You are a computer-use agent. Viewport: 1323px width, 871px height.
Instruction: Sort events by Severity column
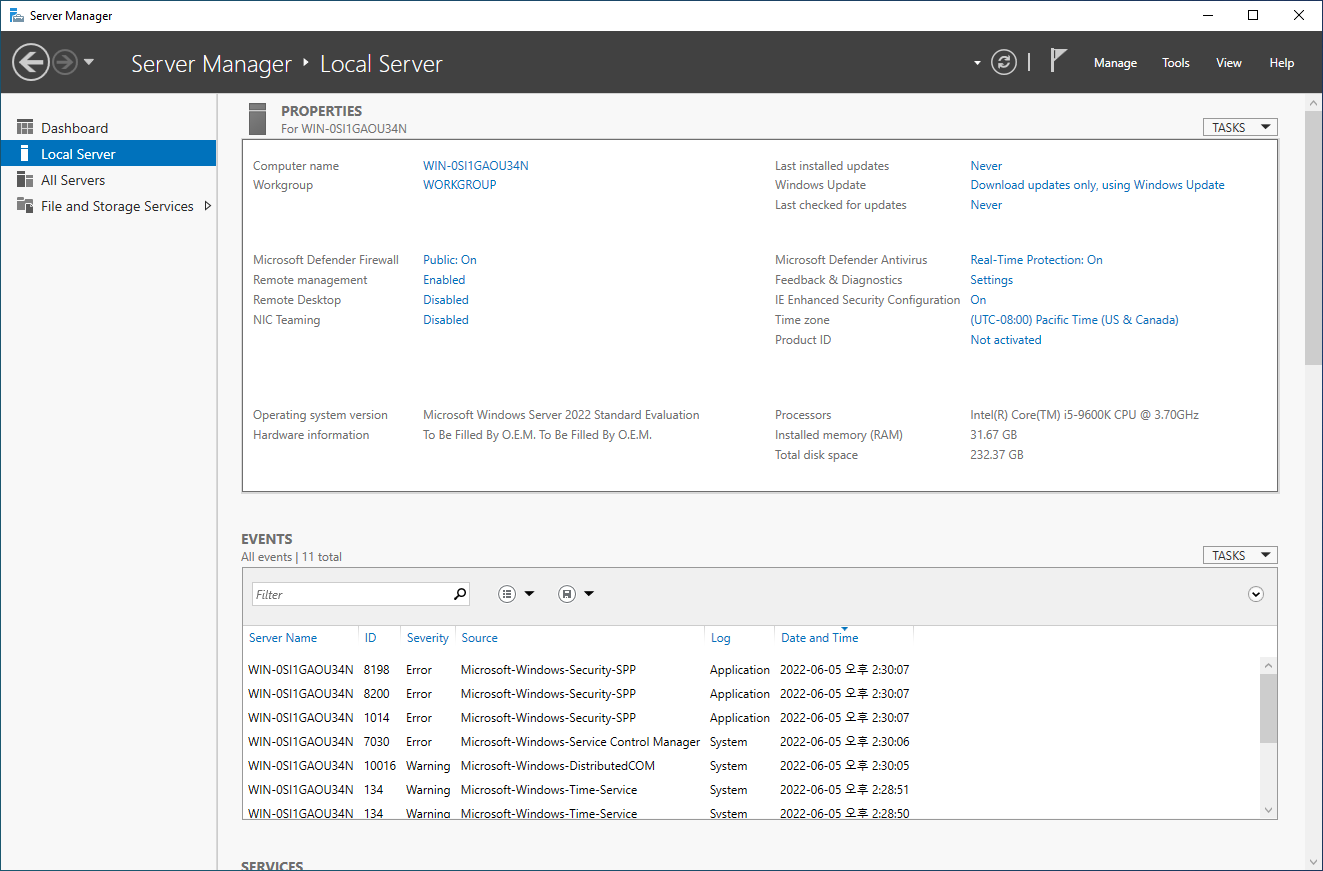click(x=428, y=638)
